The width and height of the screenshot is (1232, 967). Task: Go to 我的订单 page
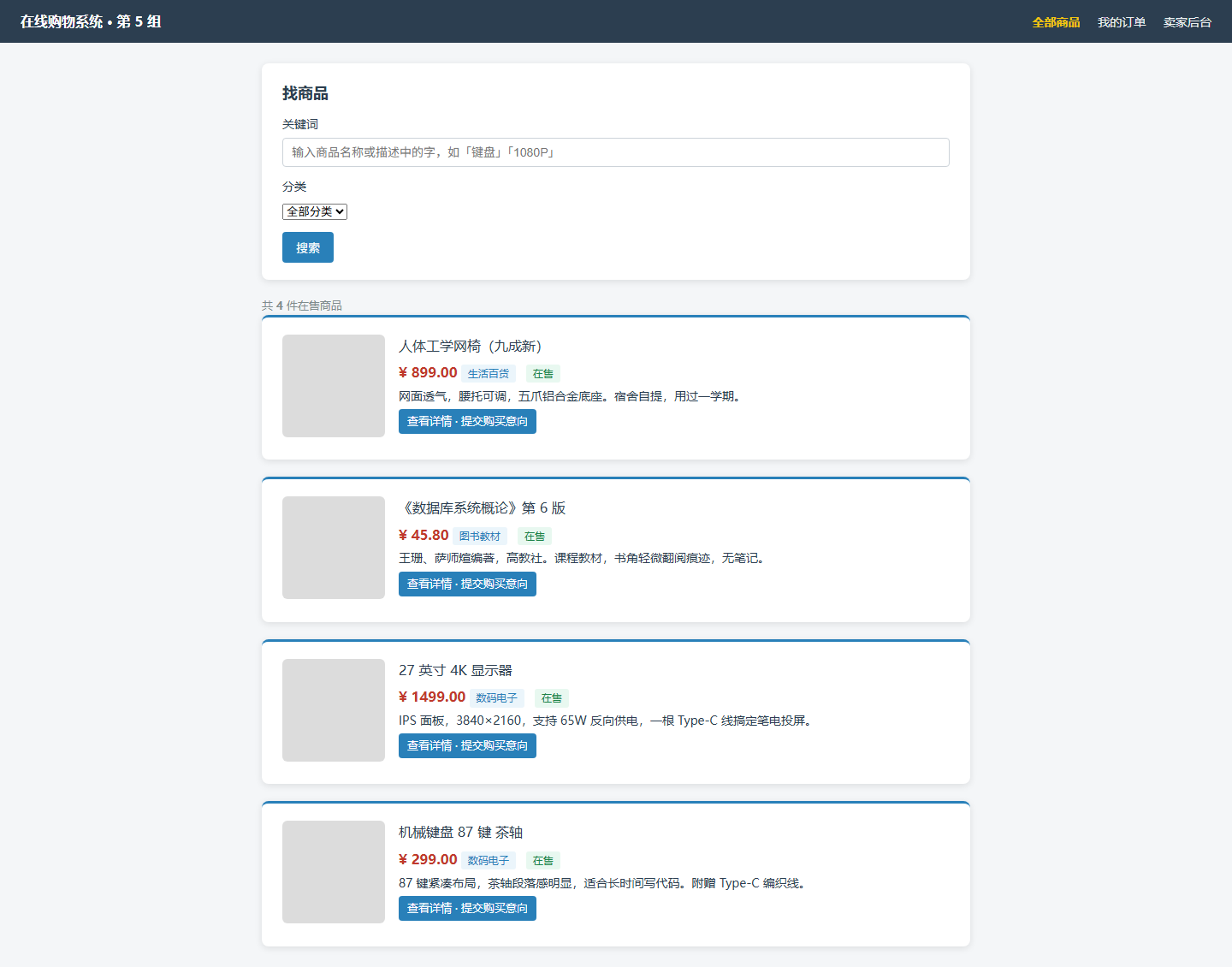(x=1122, y=22)
